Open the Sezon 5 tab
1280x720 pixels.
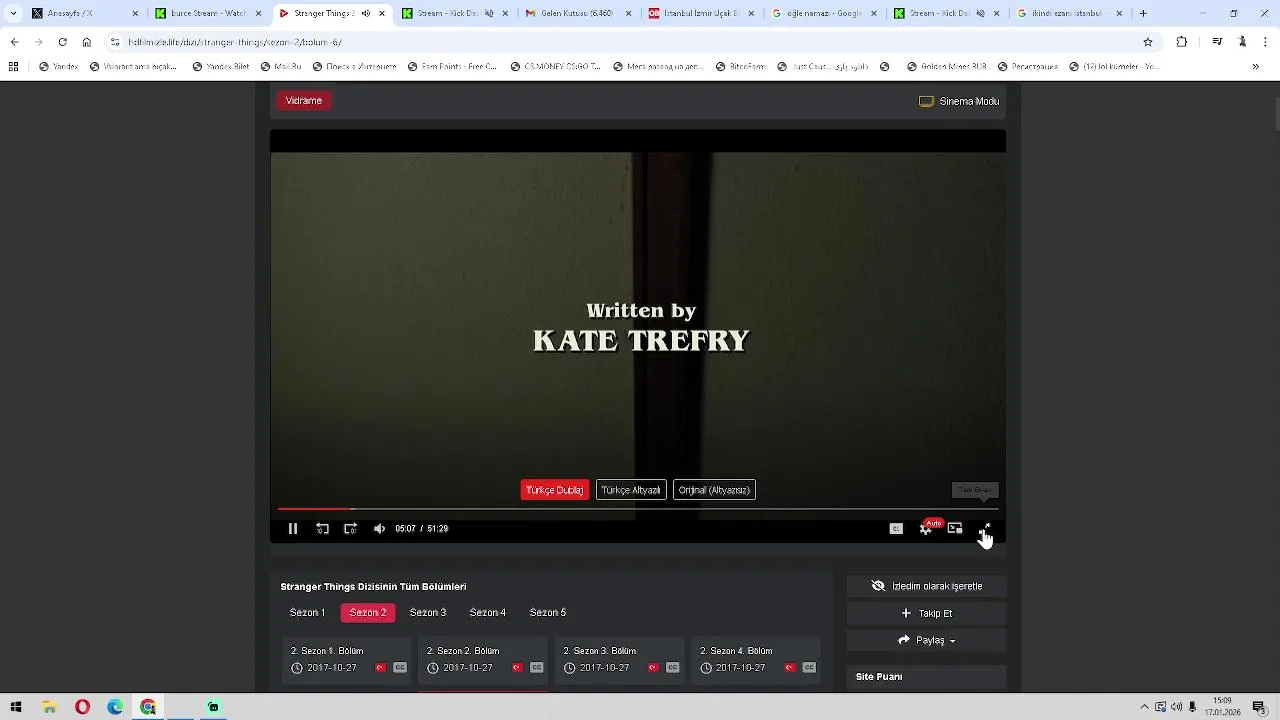click(548, 612)
